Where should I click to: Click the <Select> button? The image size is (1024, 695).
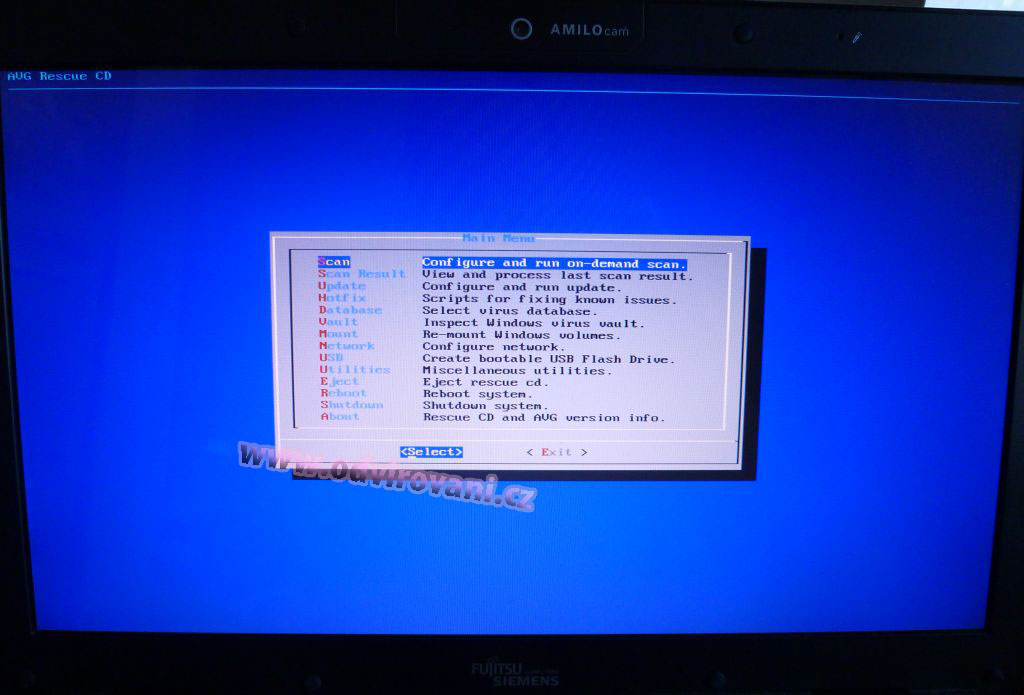(x=432, y=451)
